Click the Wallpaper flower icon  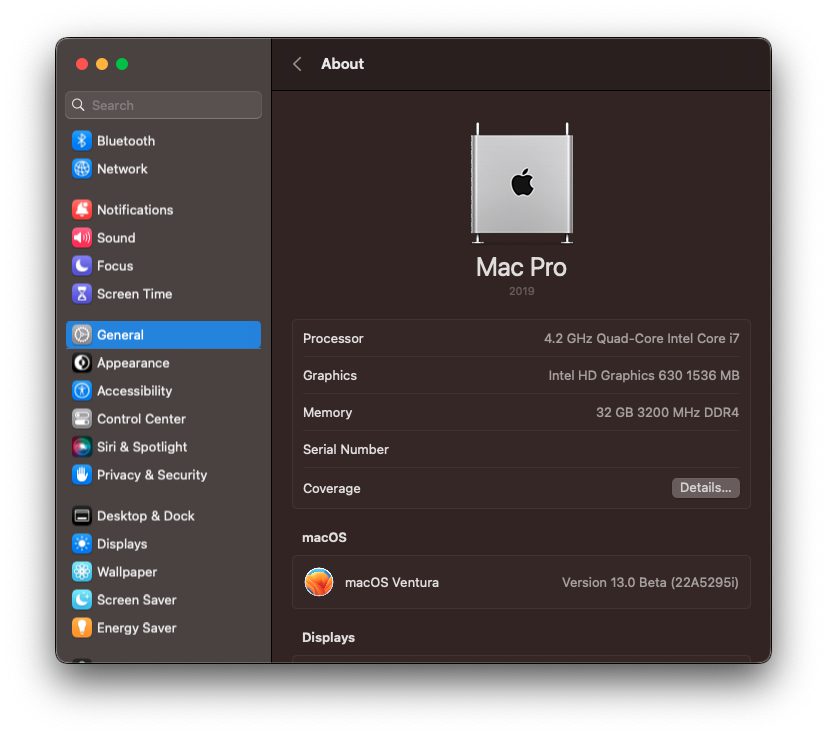point(82,571)
